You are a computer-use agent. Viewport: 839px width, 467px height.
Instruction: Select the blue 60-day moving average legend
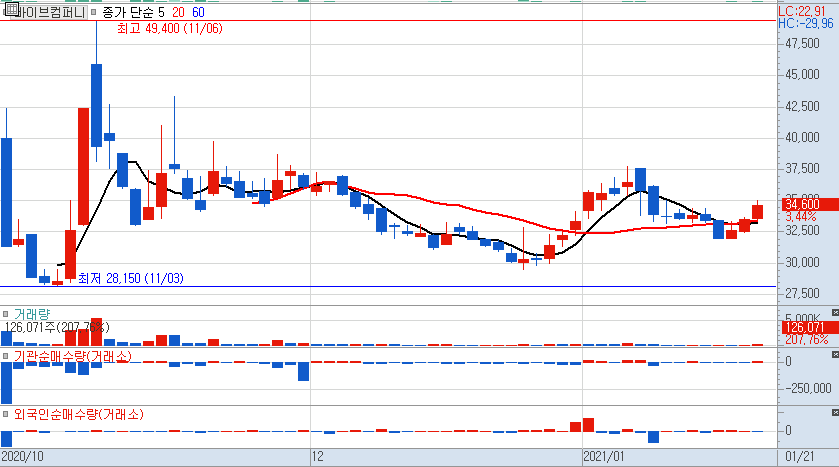pyautogui.click(x=198, y=12)
